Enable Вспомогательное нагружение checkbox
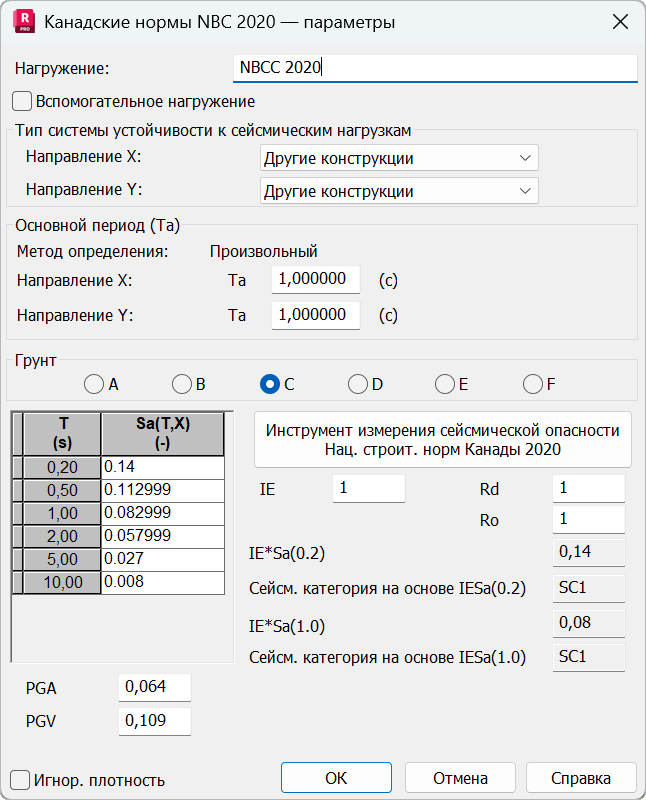 click(22, 101)
